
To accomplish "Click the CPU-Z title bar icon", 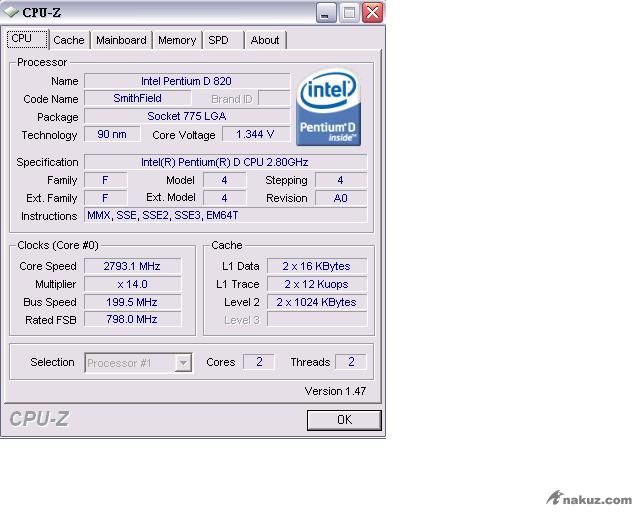I will tap(10, 12).
